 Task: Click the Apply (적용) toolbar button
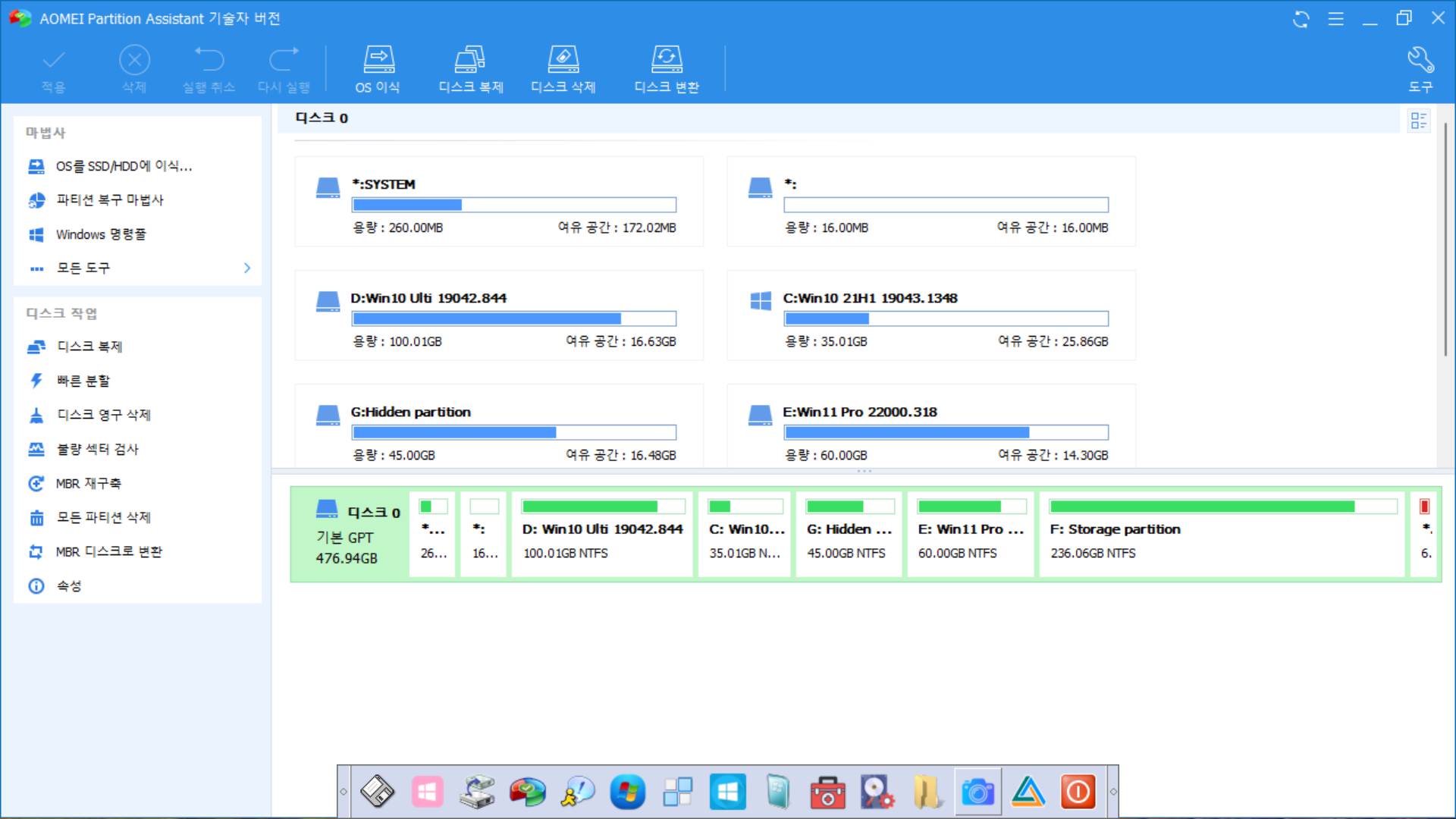53,70
